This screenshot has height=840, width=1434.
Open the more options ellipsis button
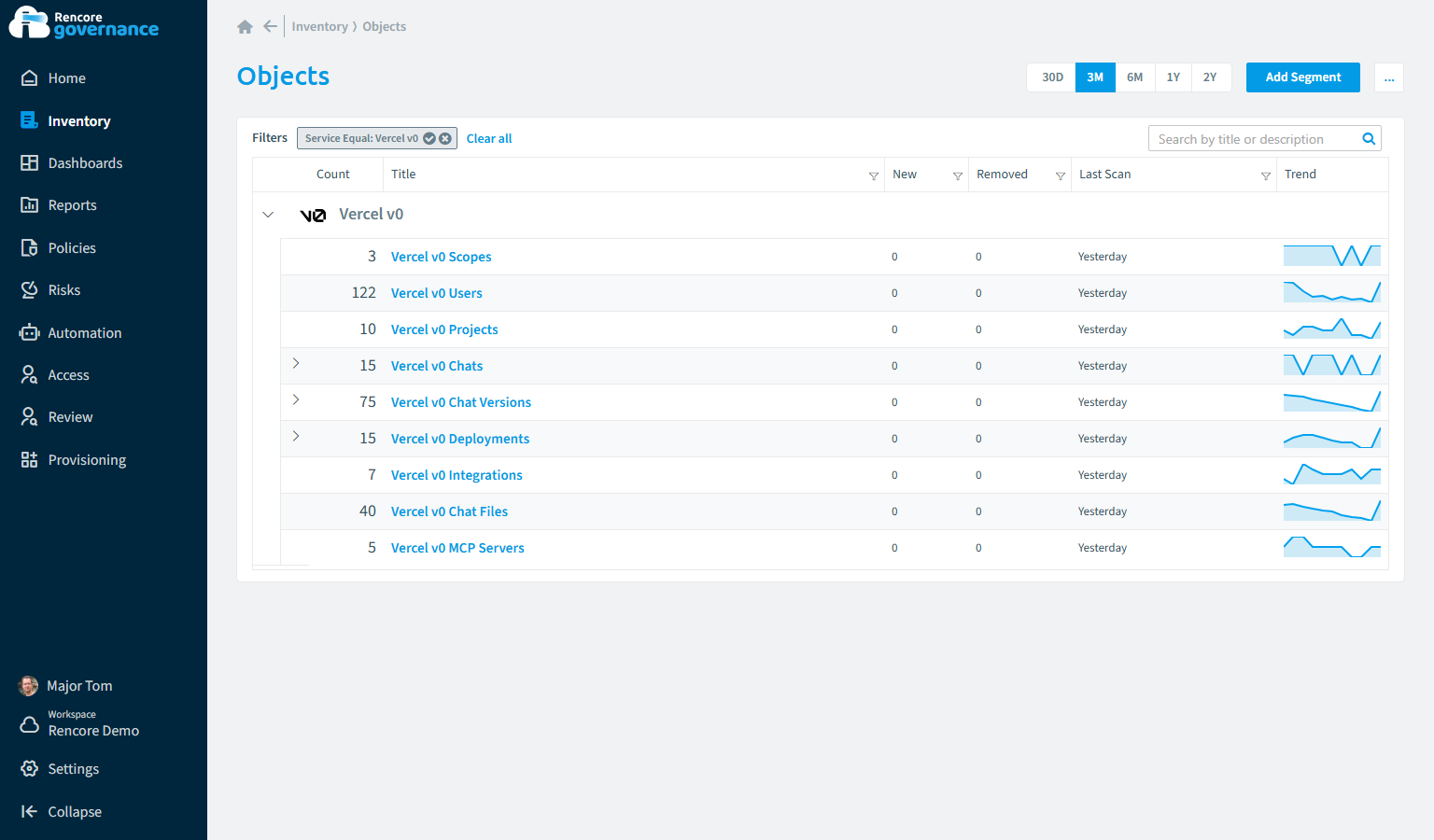[x=1389, y=77]
